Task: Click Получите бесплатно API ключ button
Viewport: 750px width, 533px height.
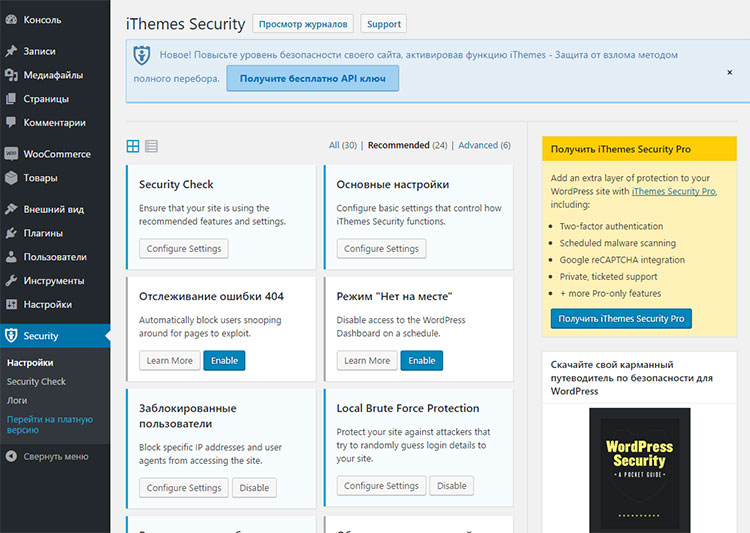Action: point(312,78)
